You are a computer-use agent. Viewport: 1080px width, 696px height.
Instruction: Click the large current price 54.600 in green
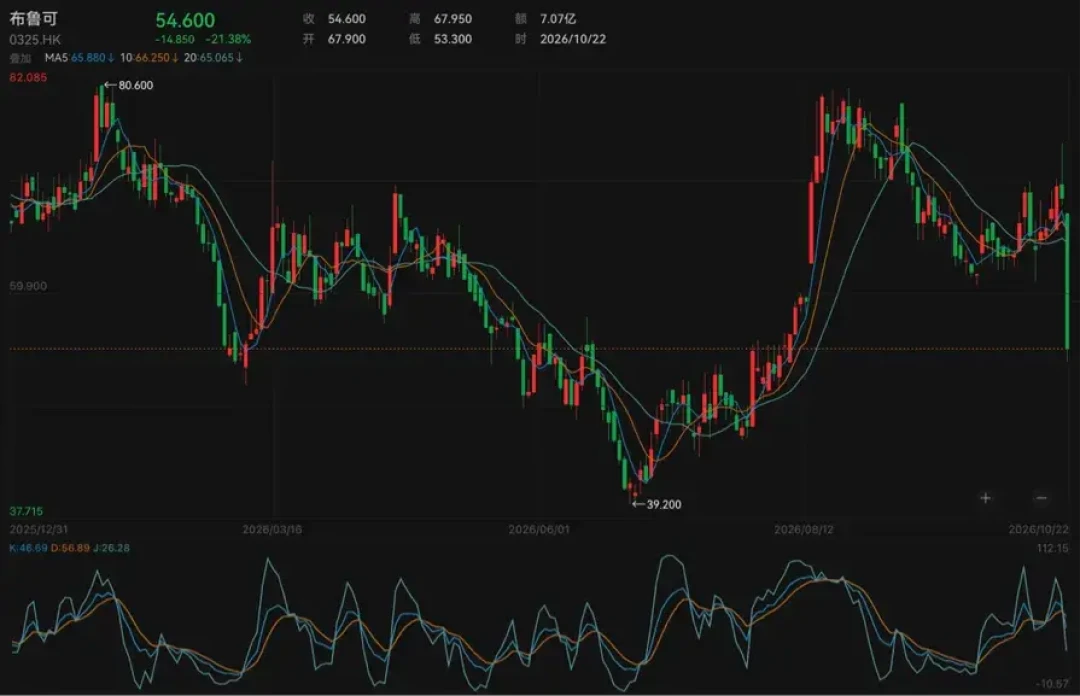coord(185,20)
